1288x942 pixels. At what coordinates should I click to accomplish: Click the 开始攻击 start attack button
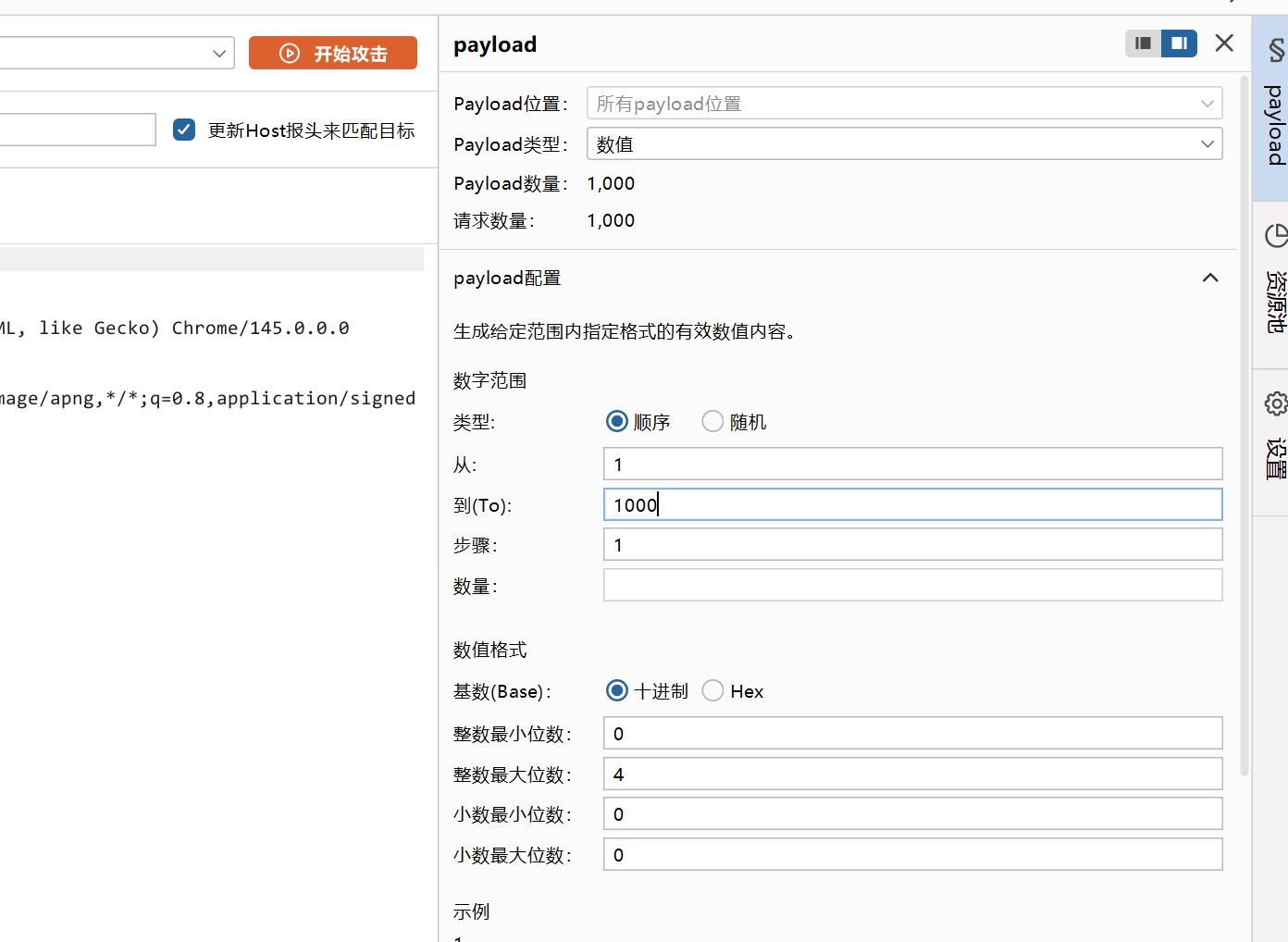coord(333,54)
